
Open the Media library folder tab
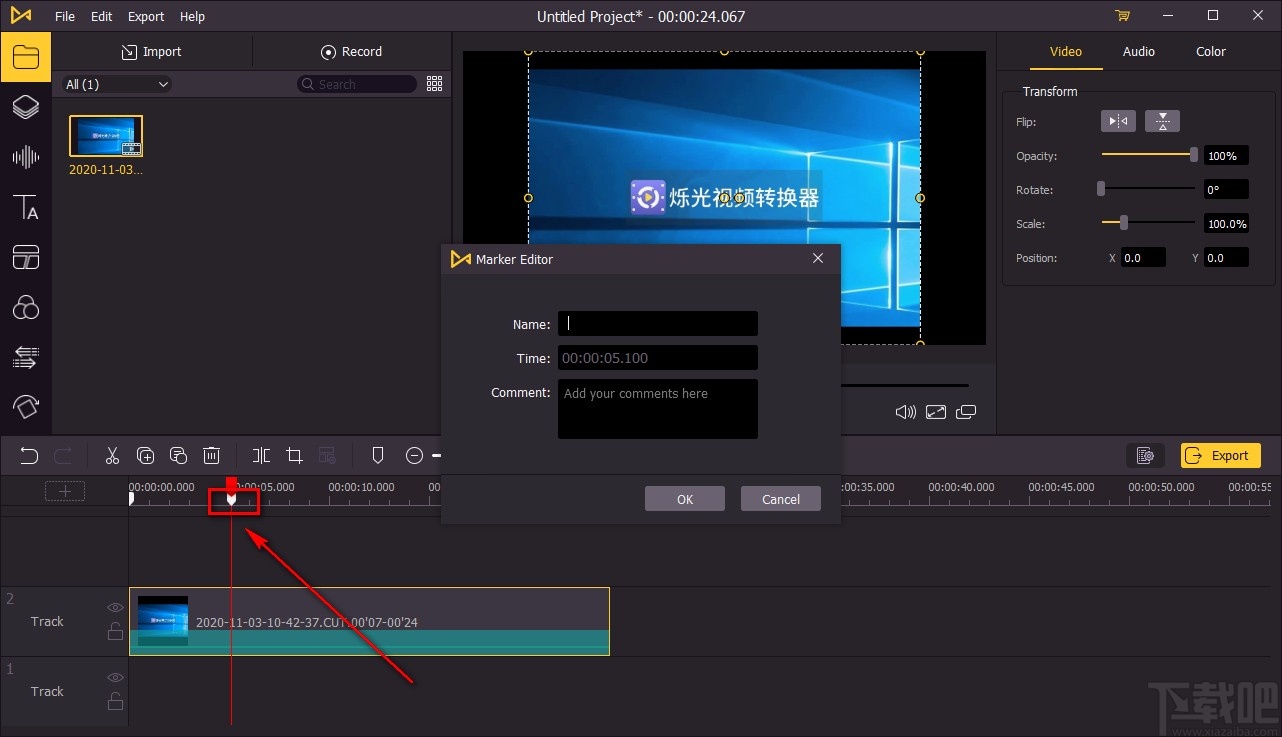[x=26, y=56]
